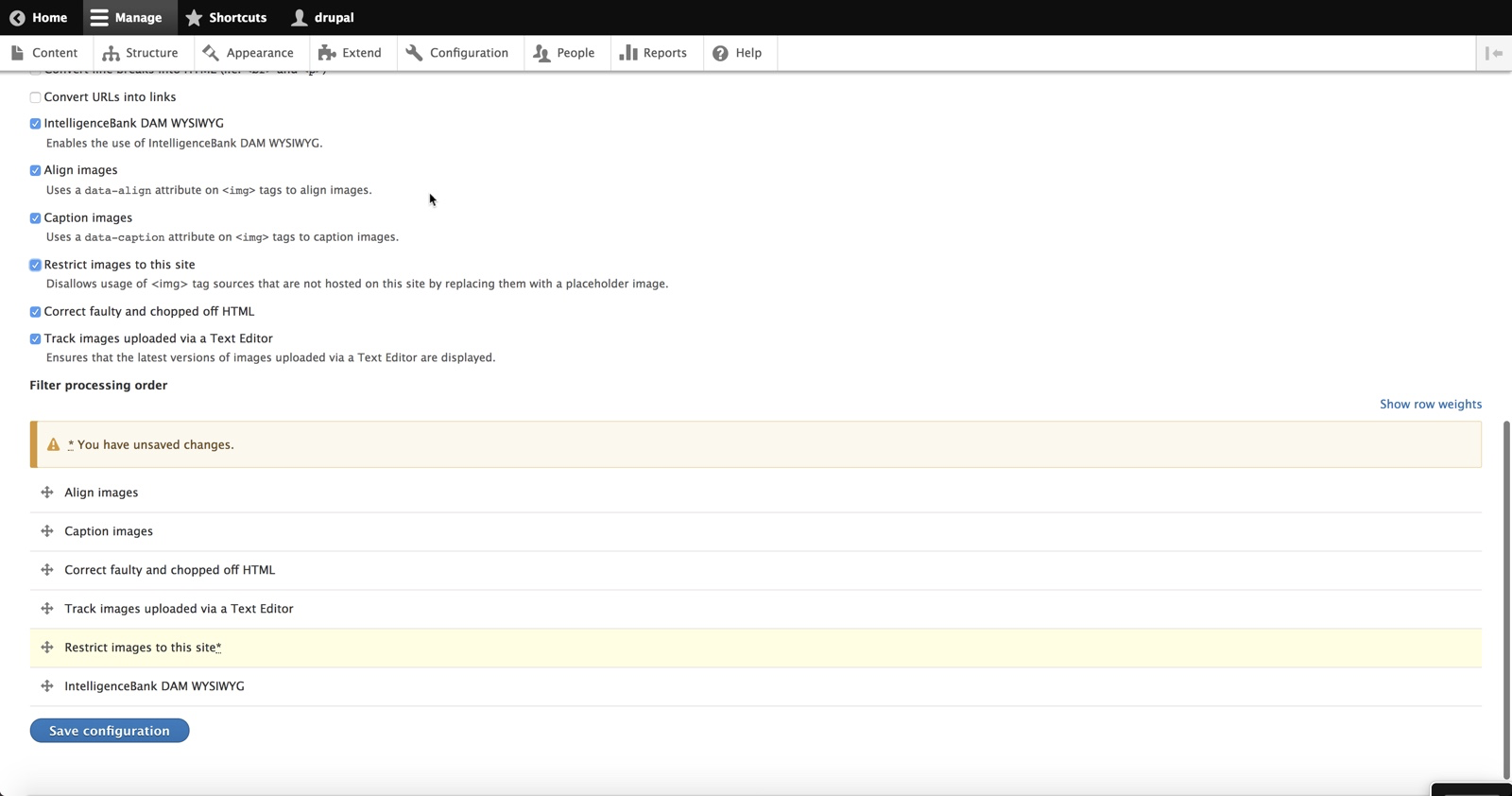Viewport: 1512px width, 796px height.
Task: Toggle the Manage toolbar tab
Action: click(128, 18)
